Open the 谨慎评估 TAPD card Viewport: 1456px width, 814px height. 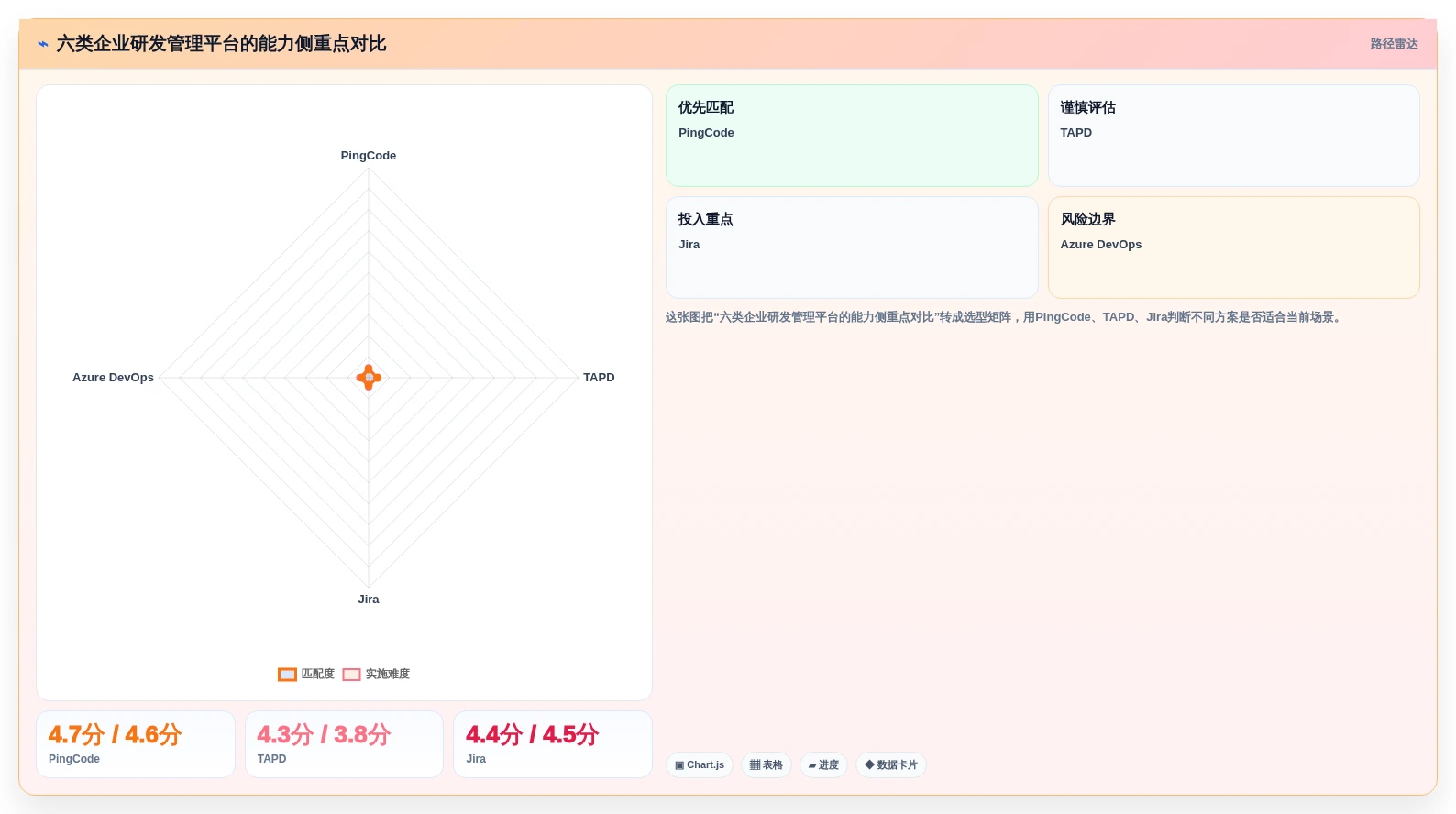point(1234,136)
